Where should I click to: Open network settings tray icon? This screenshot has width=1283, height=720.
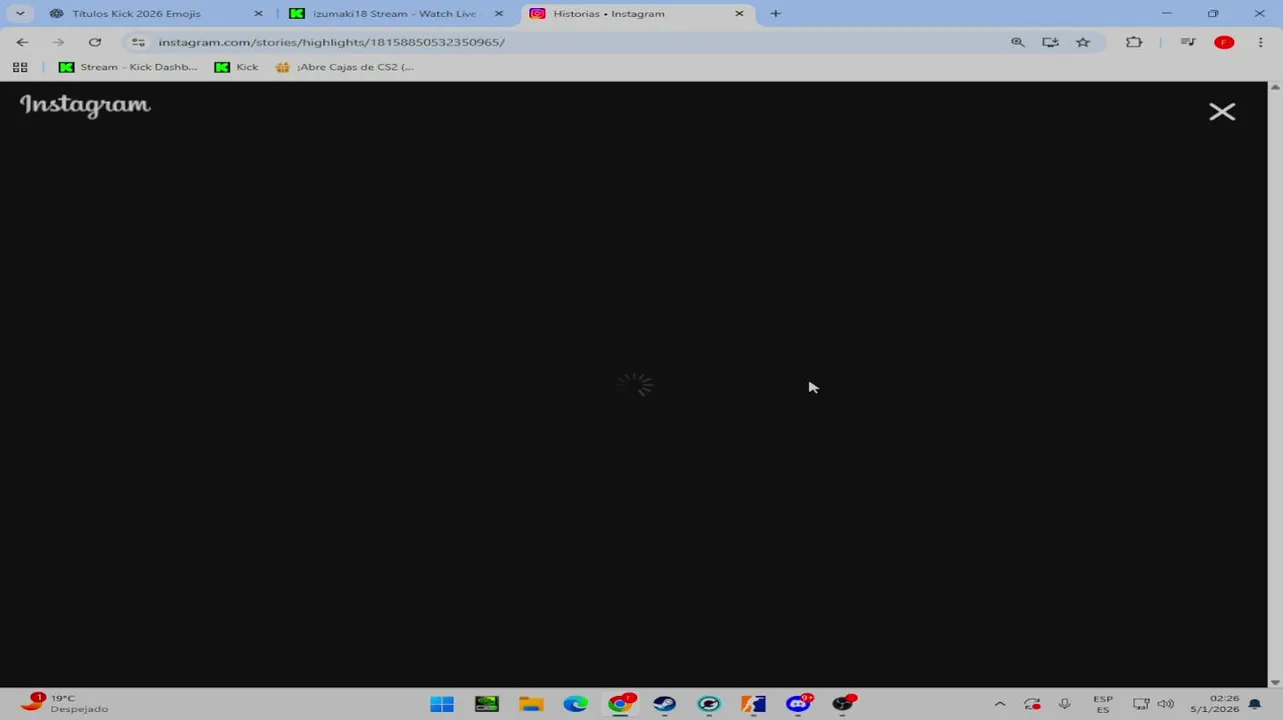pos(1141,704)
